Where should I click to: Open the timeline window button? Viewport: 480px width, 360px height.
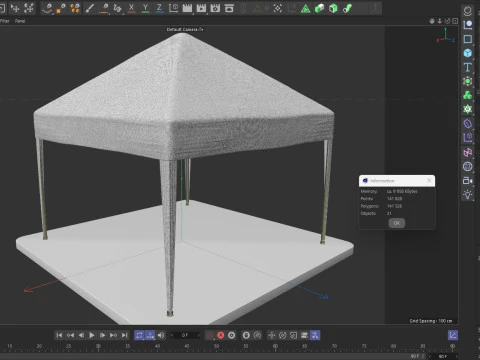tap(453, 335)
